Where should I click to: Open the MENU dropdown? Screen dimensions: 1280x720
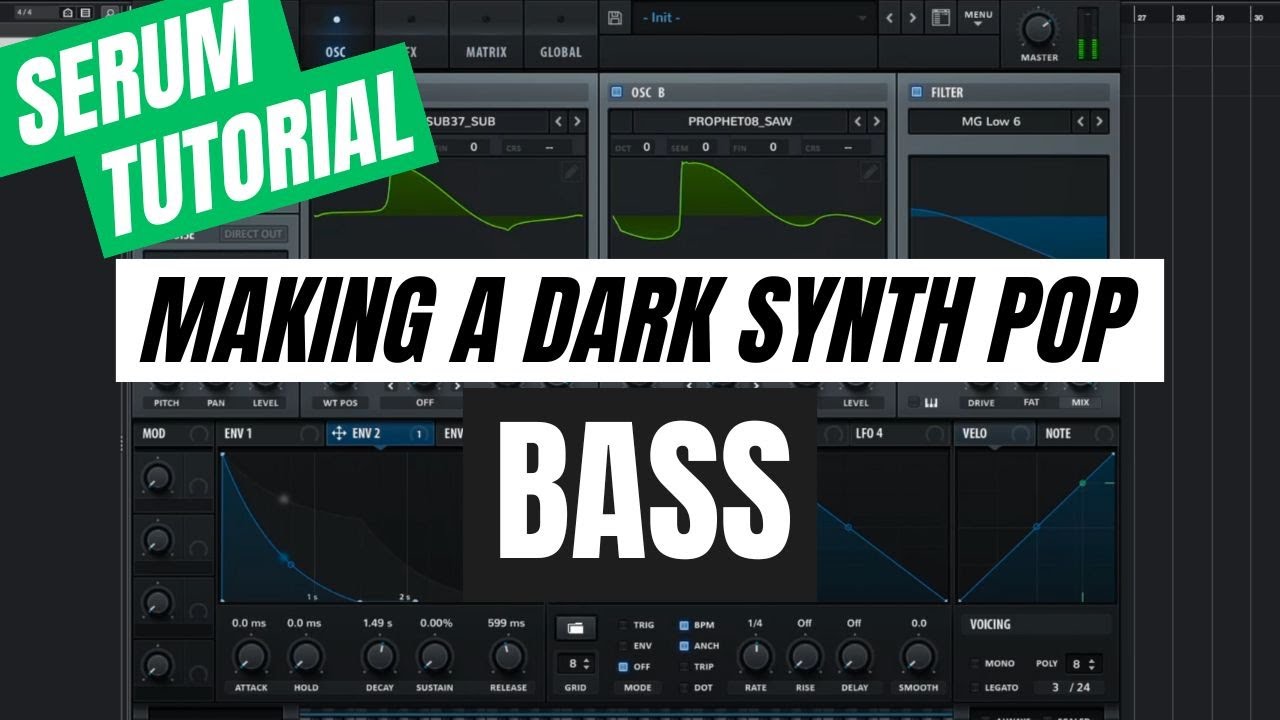(978, 18)
